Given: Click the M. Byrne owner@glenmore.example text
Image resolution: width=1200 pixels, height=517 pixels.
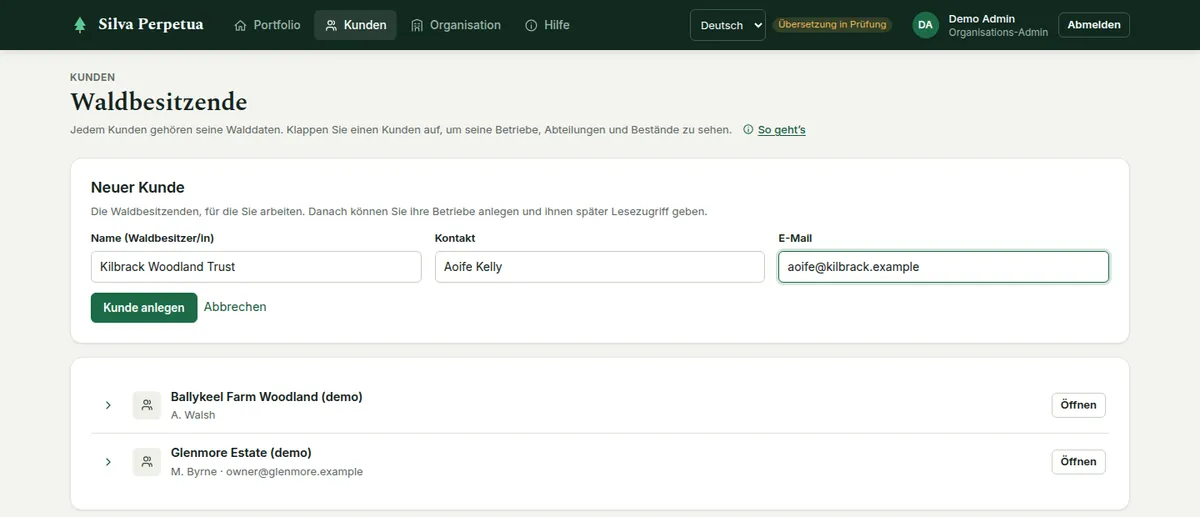Looking at the screenshot, I should pos(267,471).
